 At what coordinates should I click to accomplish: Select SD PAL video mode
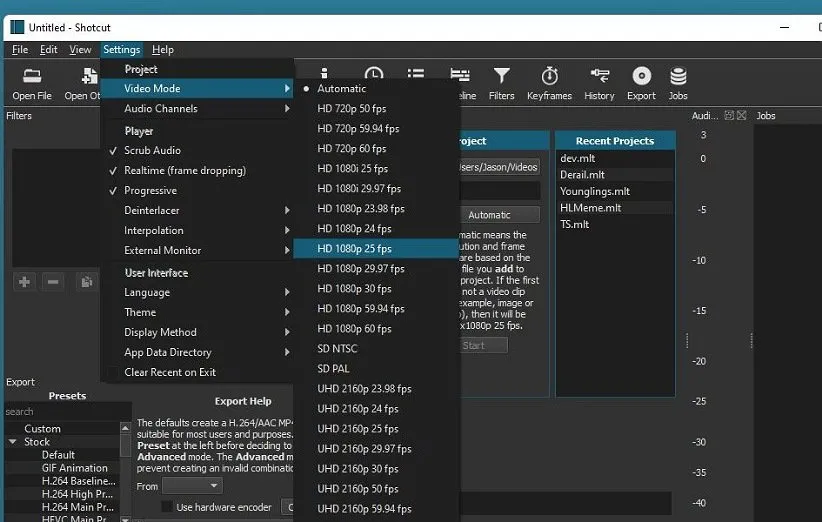click(376, 368)
